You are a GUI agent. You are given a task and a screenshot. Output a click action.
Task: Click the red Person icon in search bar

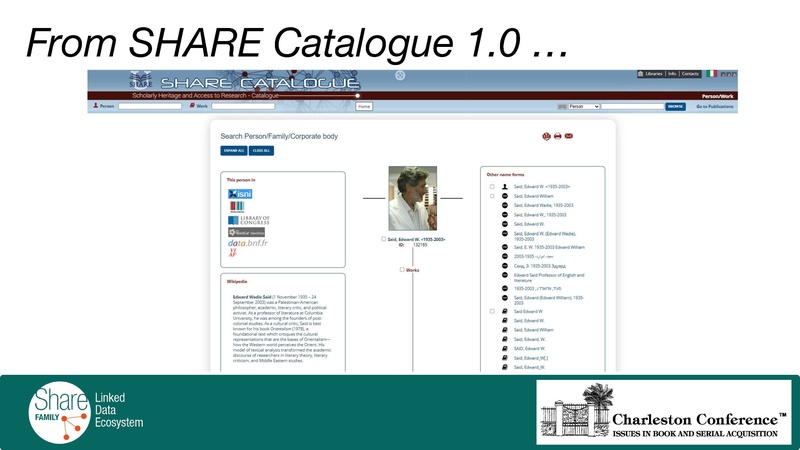(95, 106)
